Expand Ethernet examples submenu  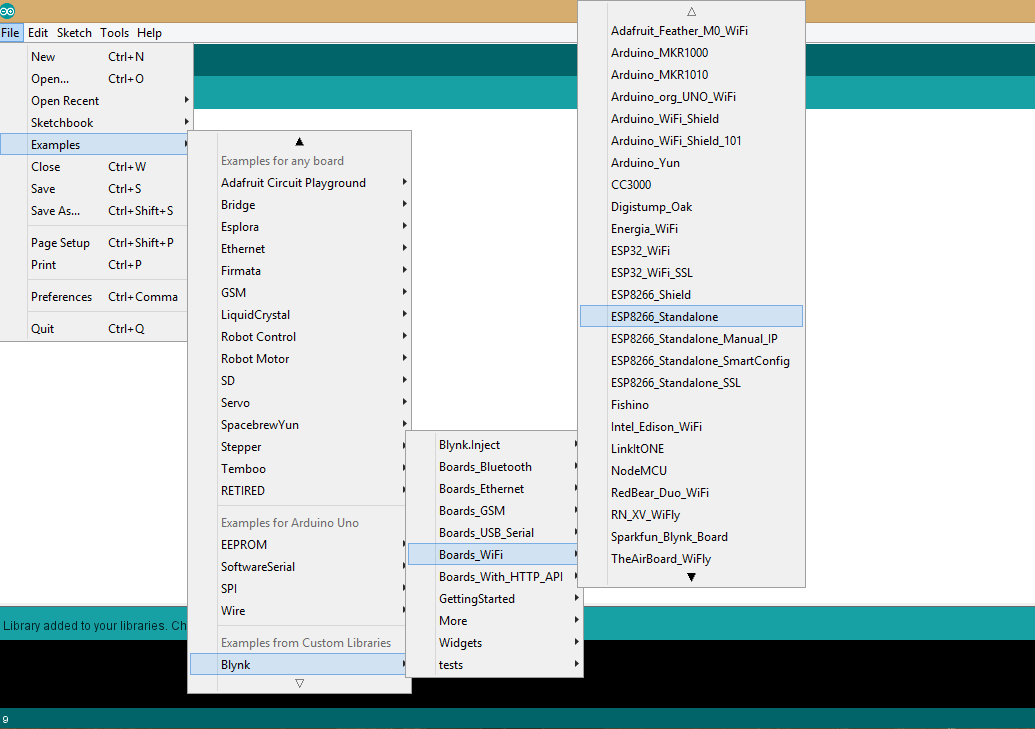300,248
